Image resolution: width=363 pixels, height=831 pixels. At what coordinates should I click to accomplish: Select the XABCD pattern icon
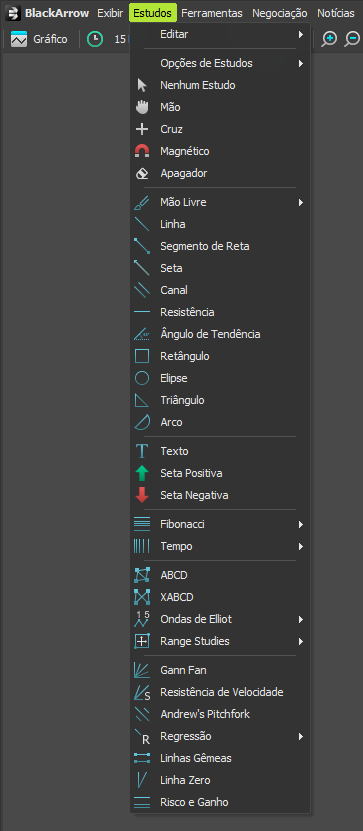141,597
